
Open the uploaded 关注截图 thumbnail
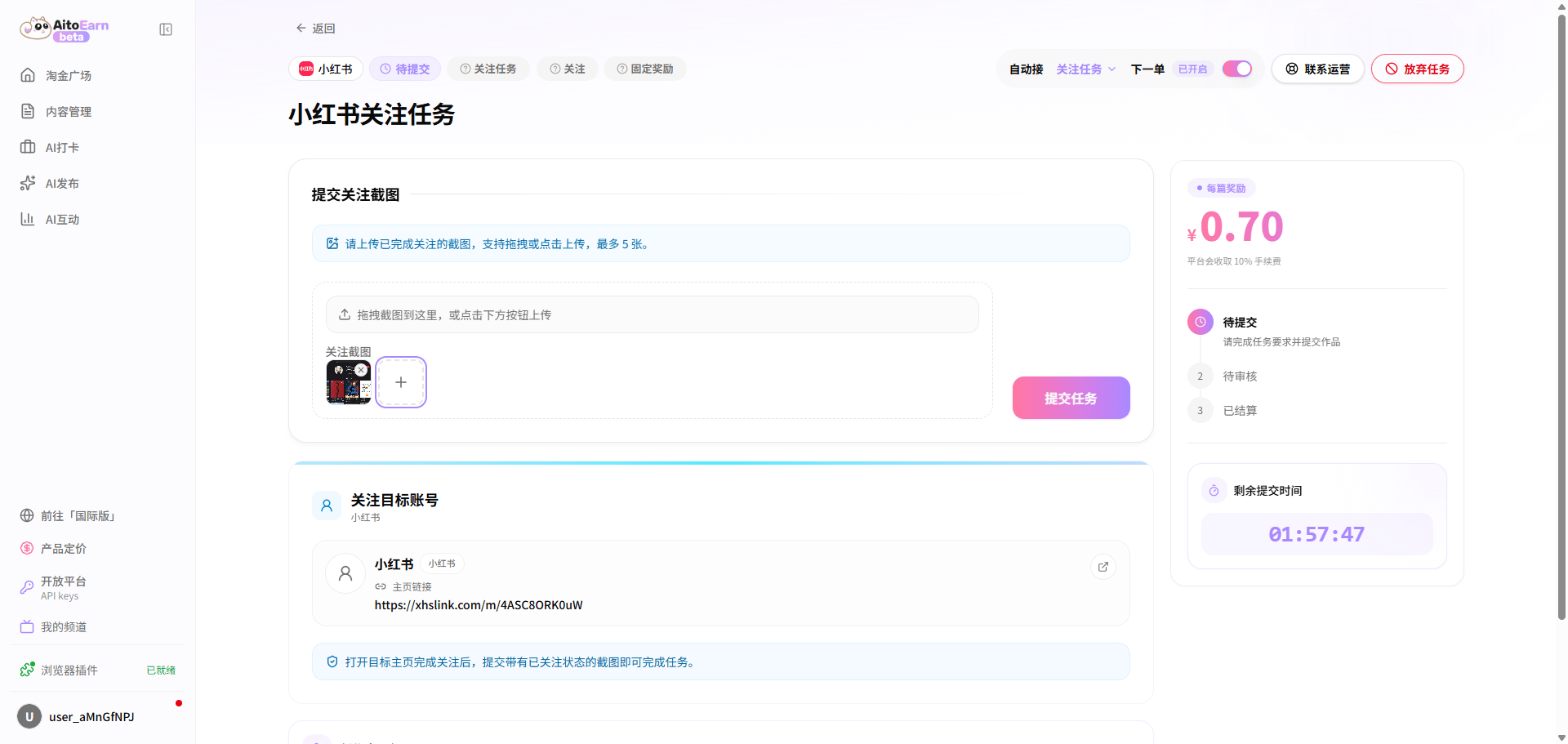[x=349, y=382]
